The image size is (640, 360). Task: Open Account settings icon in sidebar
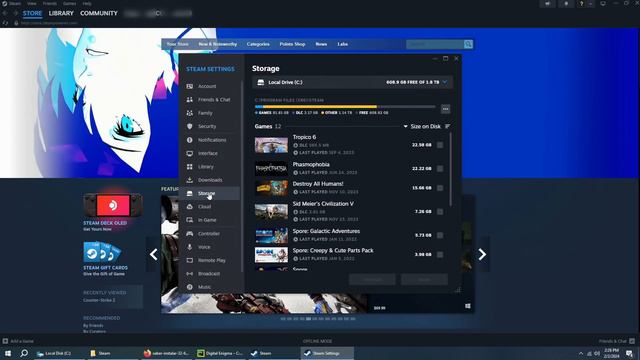[190, 86]
